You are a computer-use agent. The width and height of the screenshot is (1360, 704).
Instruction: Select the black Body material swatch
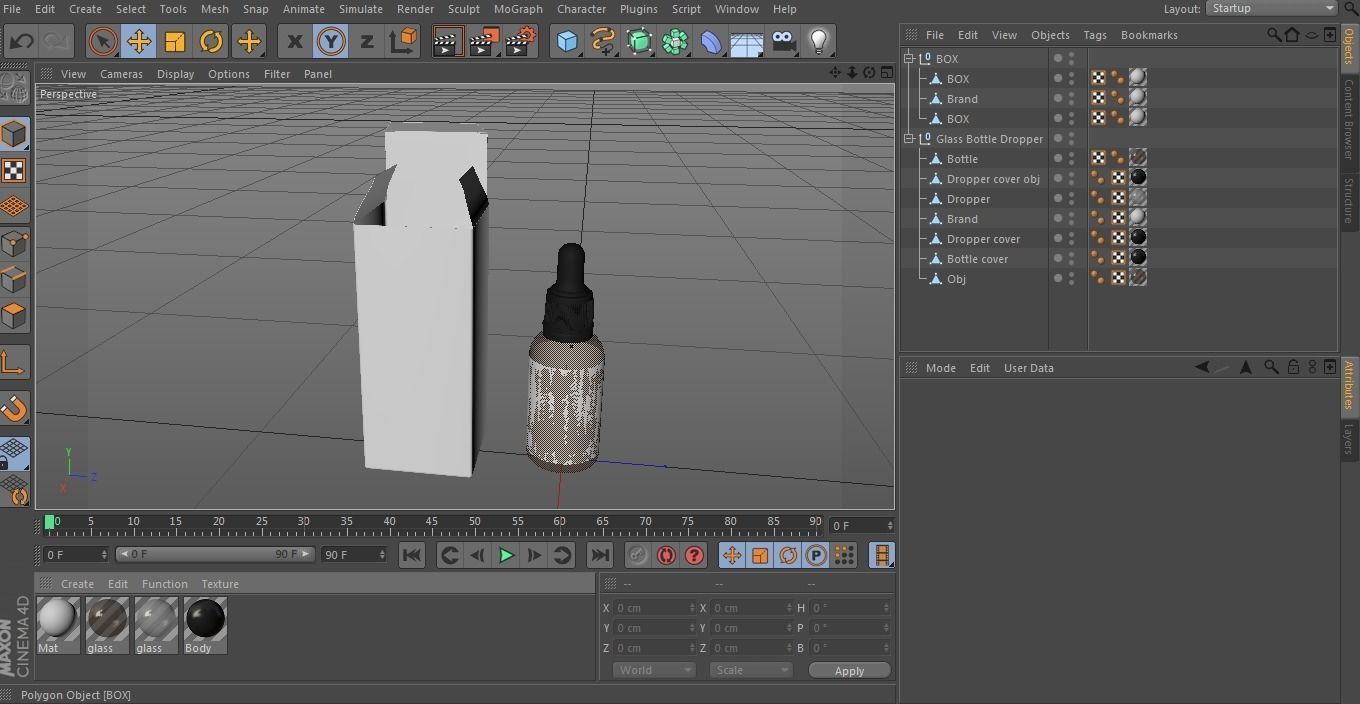coord(205,620)
